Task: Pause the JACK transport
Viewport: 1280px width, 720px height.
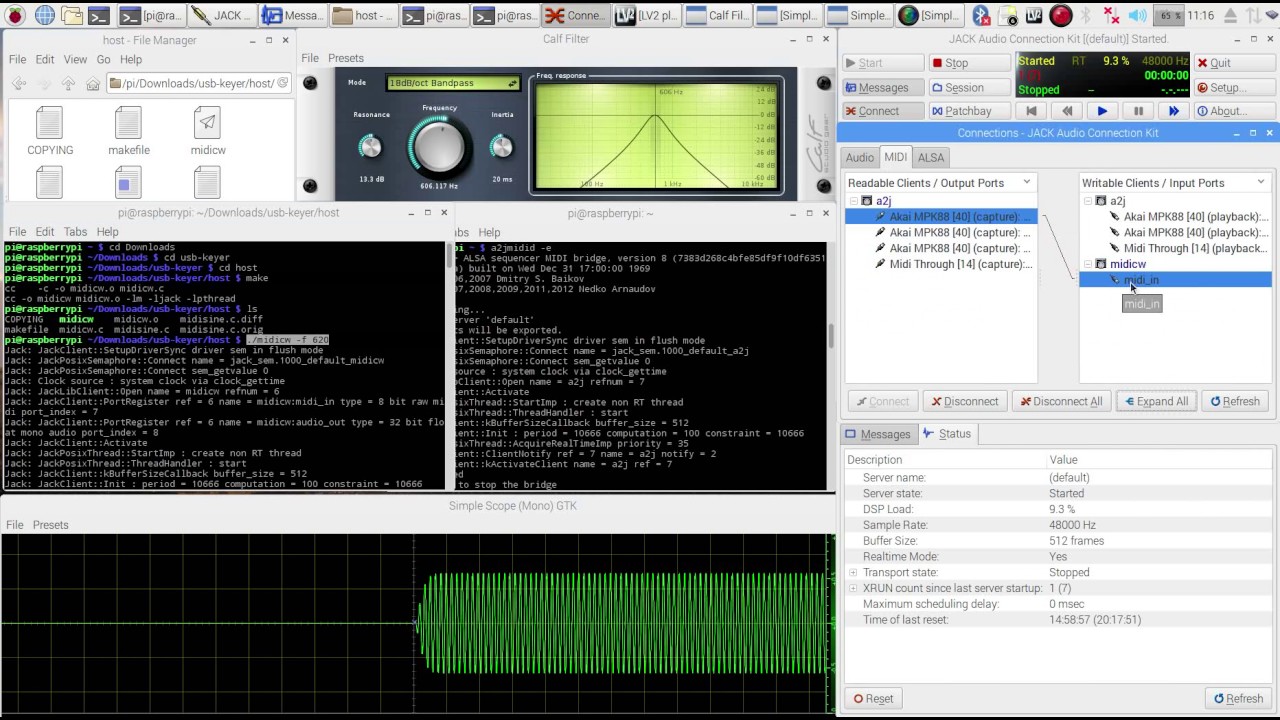Action: (1138, 111)
